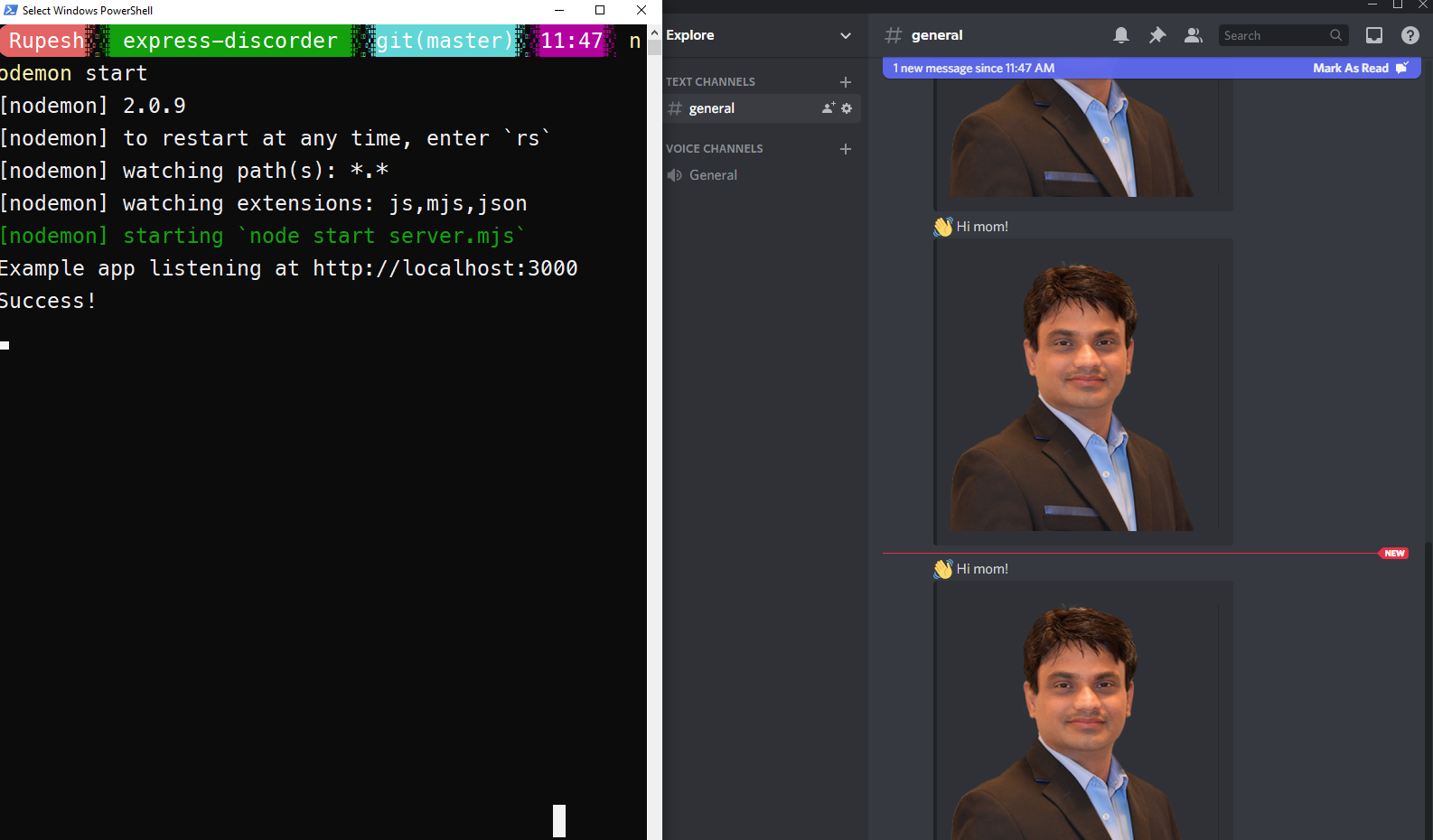Join the General voice channel
Viewport: 1433px width, 840px height.
click(x=713, y=175)
